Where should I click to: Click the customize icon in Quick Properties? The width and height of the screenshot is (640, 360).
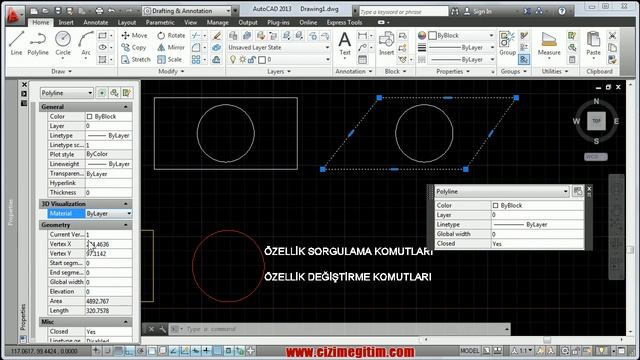[x=578, y=191]
